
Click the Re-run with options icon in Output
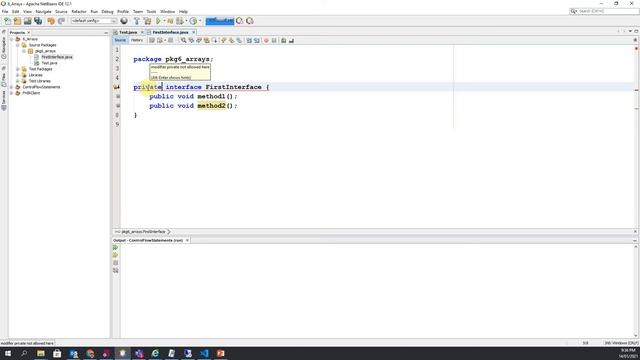click(116, 255)
